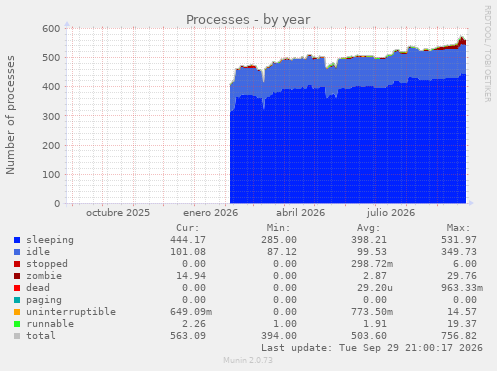The width and height of the screenshot is (497, 371).
Task: Click stopped average value 298.72m
Action: click(x=372, y=264)
